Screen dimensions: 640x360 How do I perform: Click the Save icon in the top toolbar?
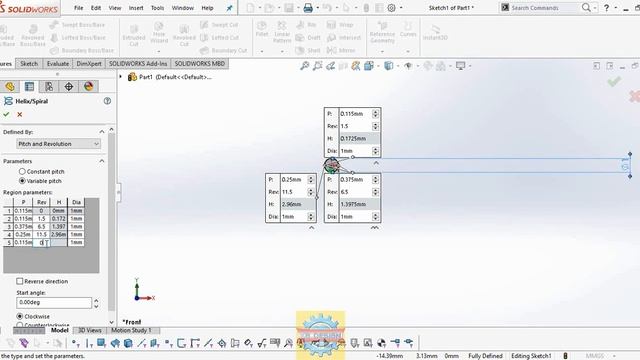pos(289,8)
